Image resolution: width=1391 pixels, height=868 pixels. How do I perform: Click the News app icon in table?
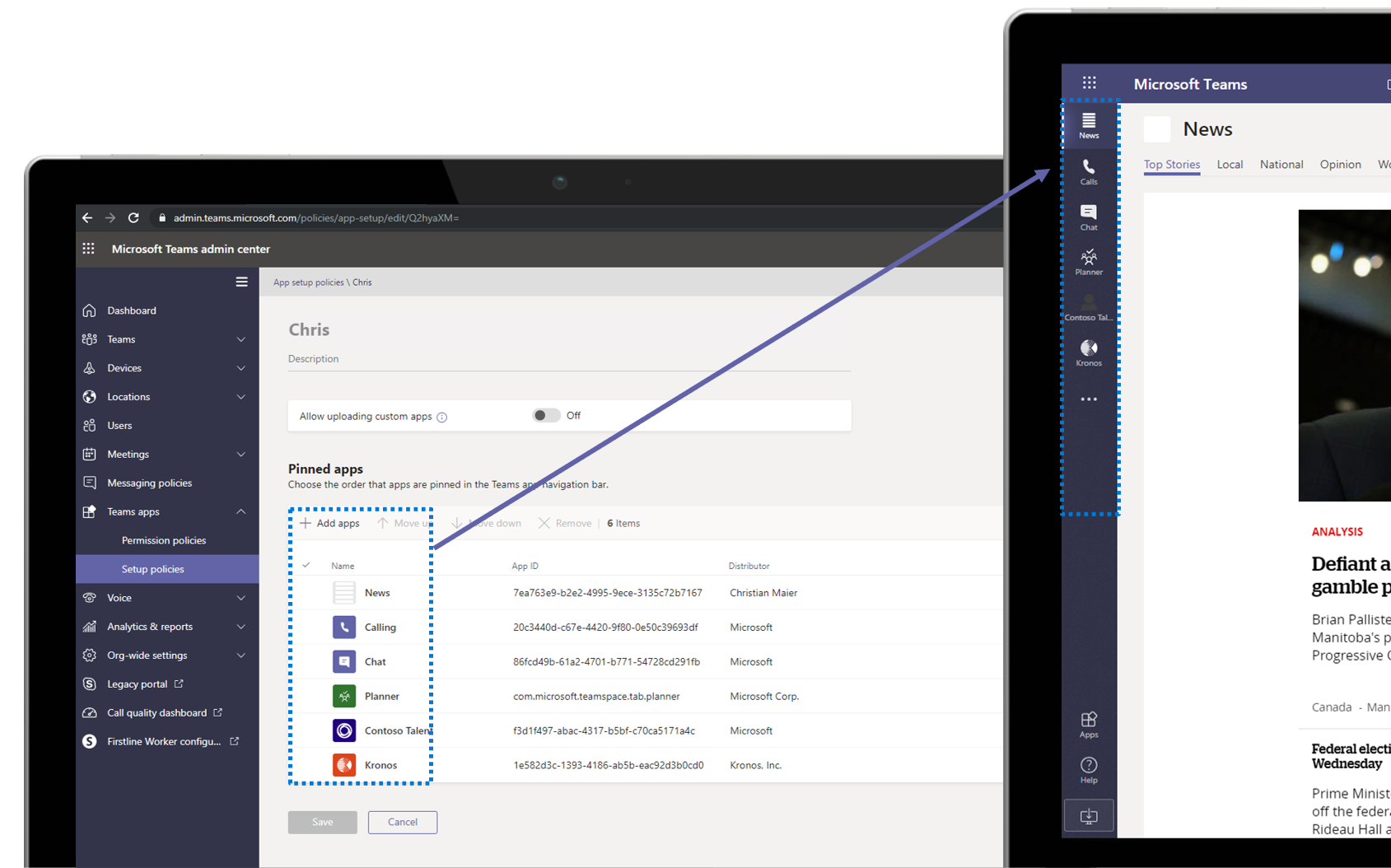[x=344, y=593]
